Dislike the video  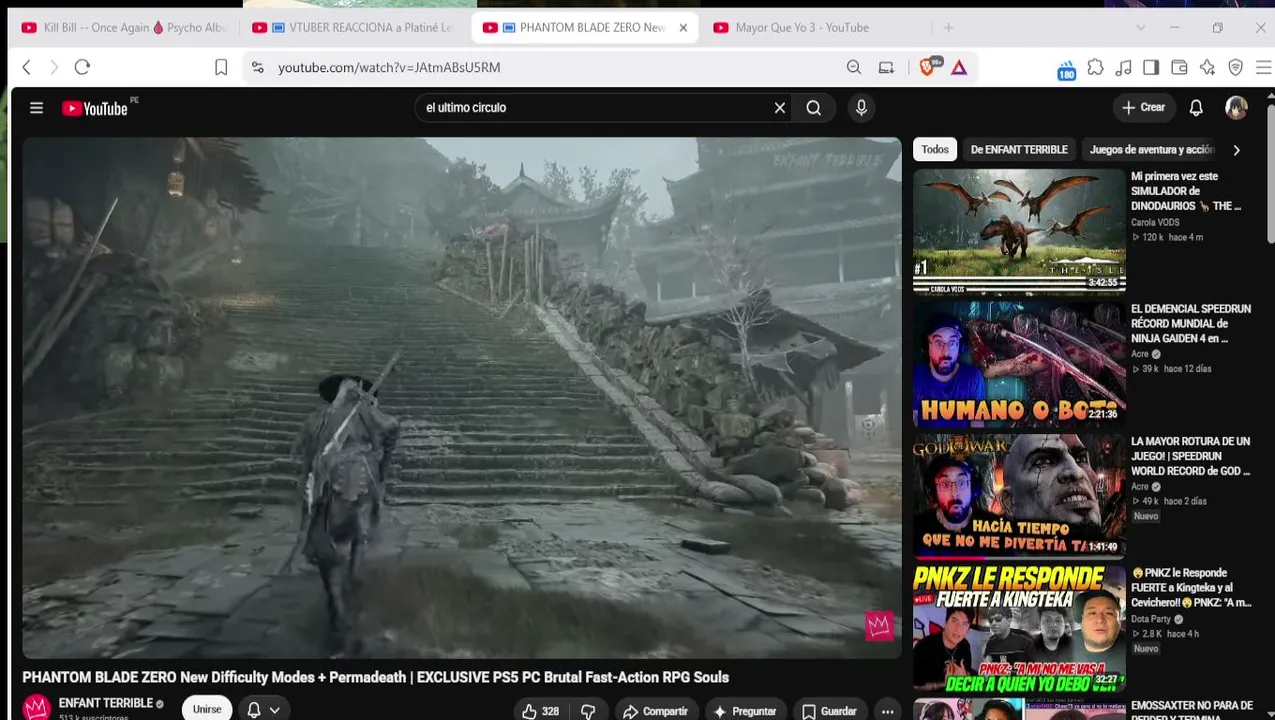point(588,711)
